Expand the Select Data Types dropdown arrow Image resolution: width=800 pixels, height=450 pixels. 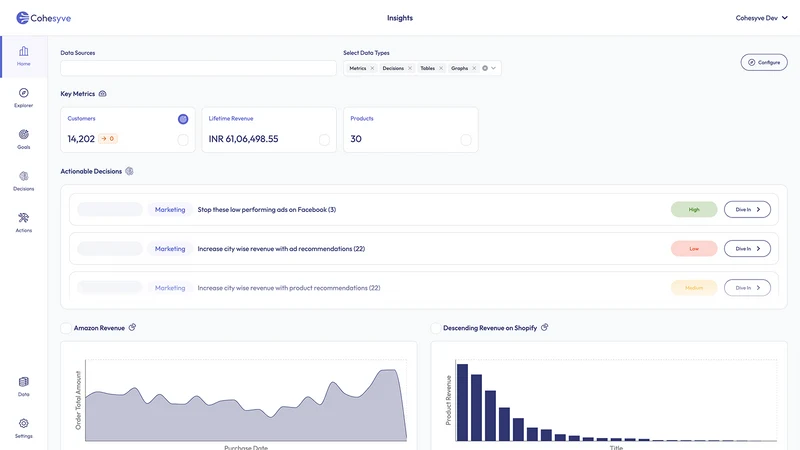pyautogui.click(x=493, y=68)
